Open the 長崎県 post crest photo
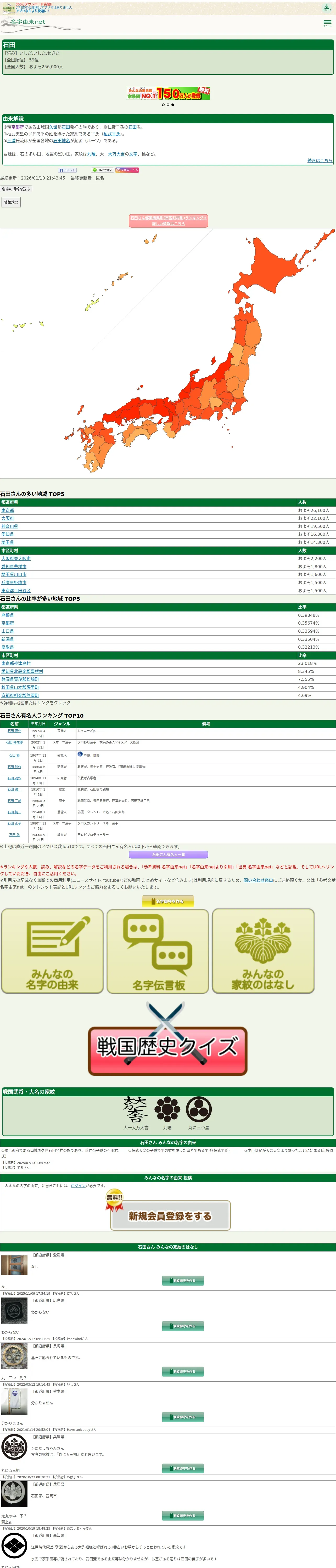The height and width of the screenshot is (1568, 336). click(x=15, y=1356)
